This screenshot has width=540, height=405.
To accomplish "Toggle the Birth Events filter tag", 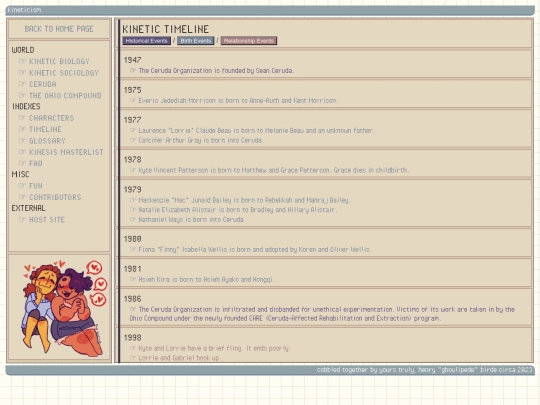I will click(196, 41).
